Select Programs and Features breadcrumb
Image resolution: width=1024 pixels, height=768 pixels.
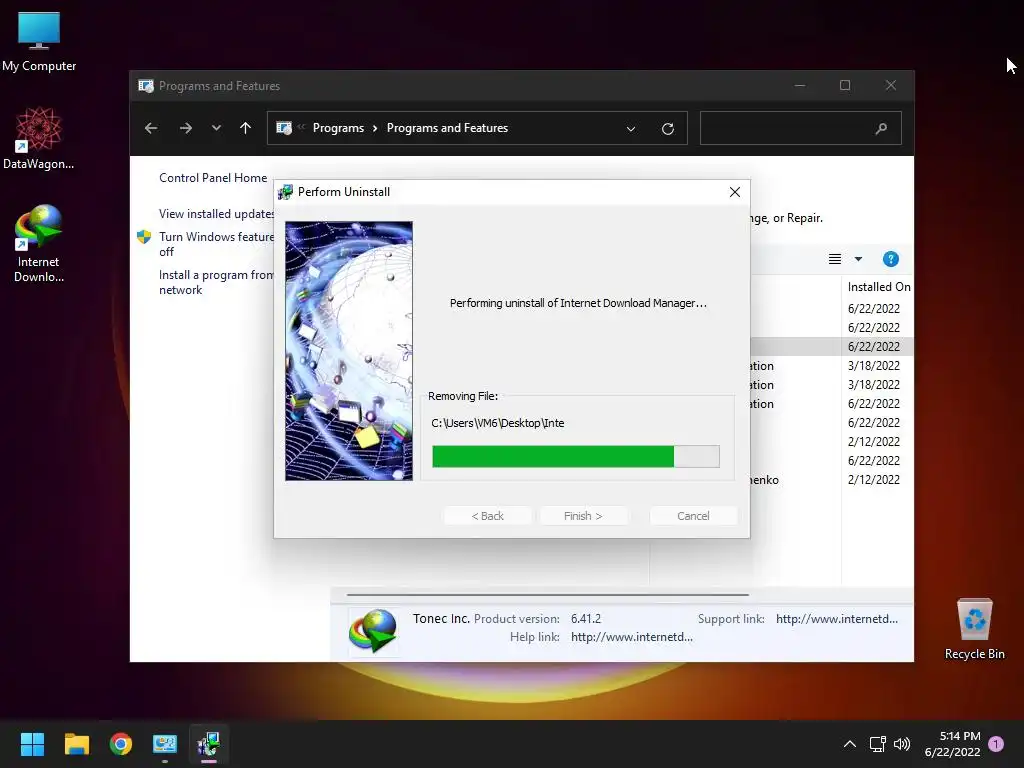(x=447, y=128)
